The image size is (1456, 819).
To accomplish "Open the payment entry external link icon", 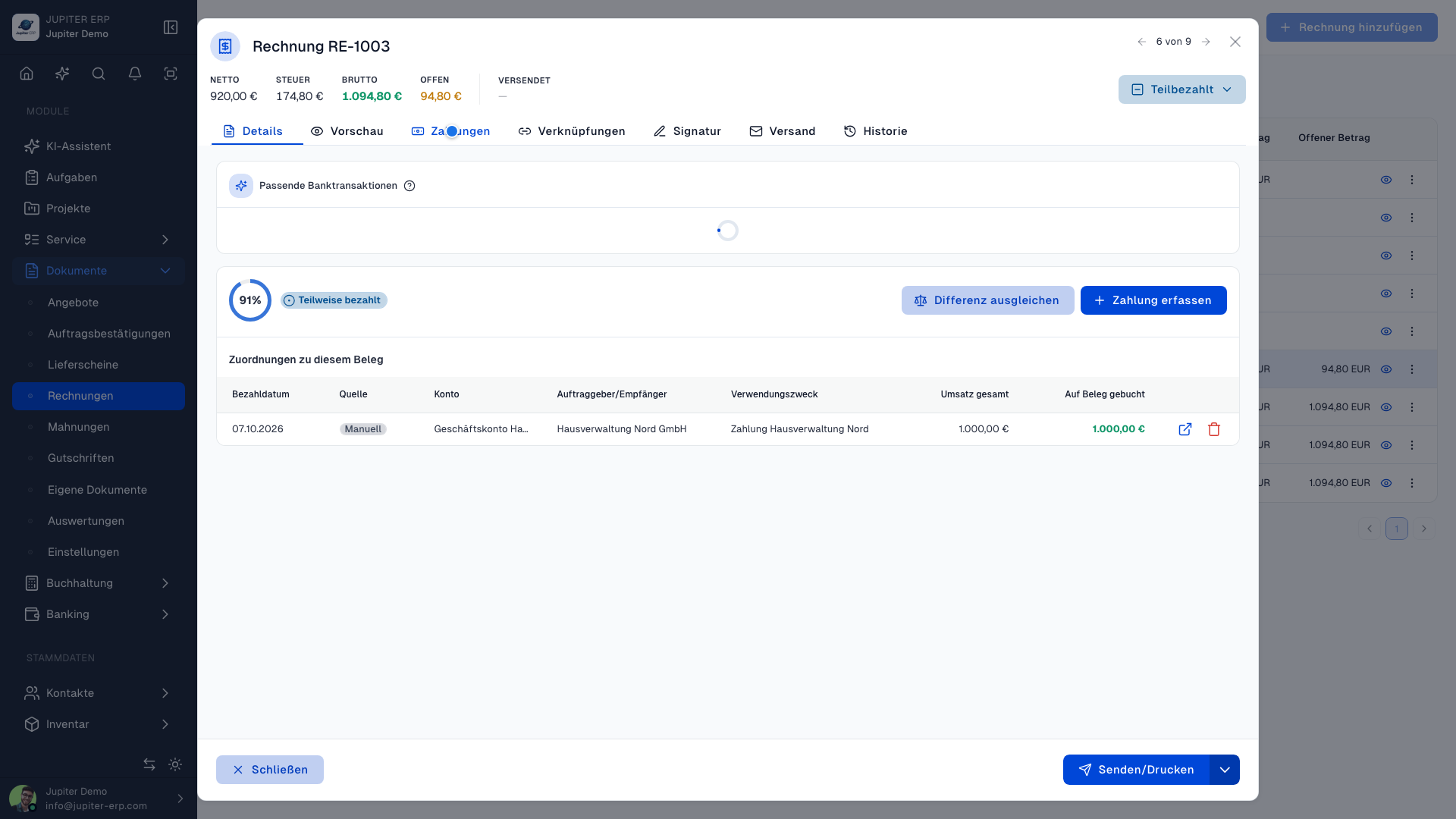I will tap(1185, 429).
